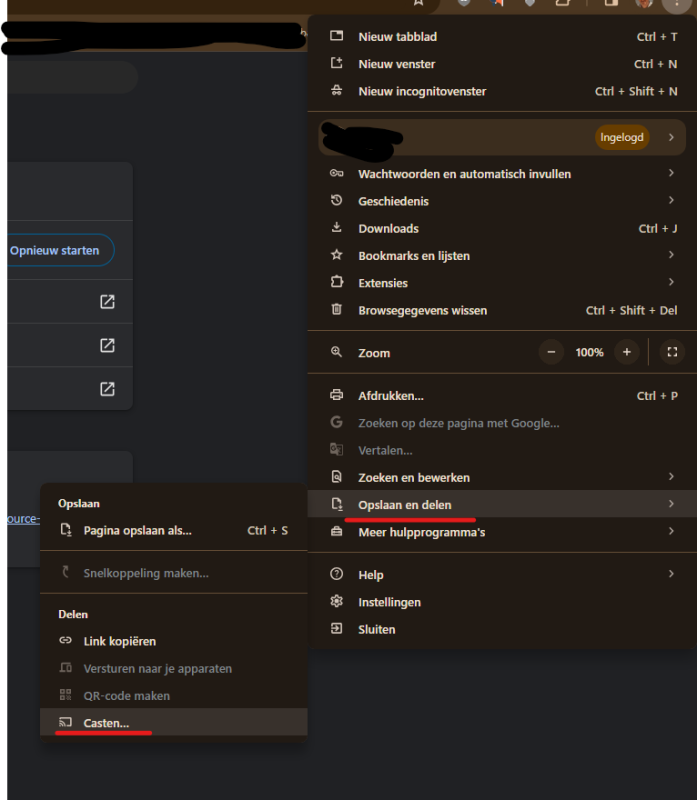Click the Browsegegevens wissen trash icon
Screen dimensions: 697x800
337,310
